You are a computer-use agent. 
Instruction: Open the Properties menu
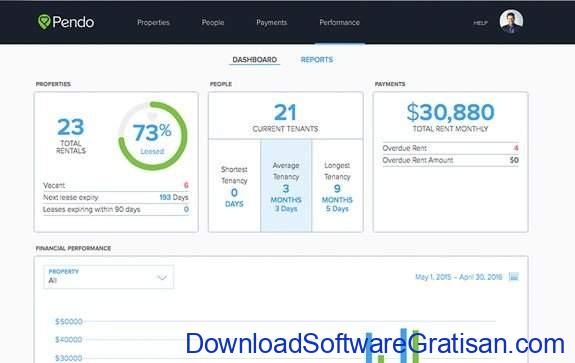coord(153,22)
